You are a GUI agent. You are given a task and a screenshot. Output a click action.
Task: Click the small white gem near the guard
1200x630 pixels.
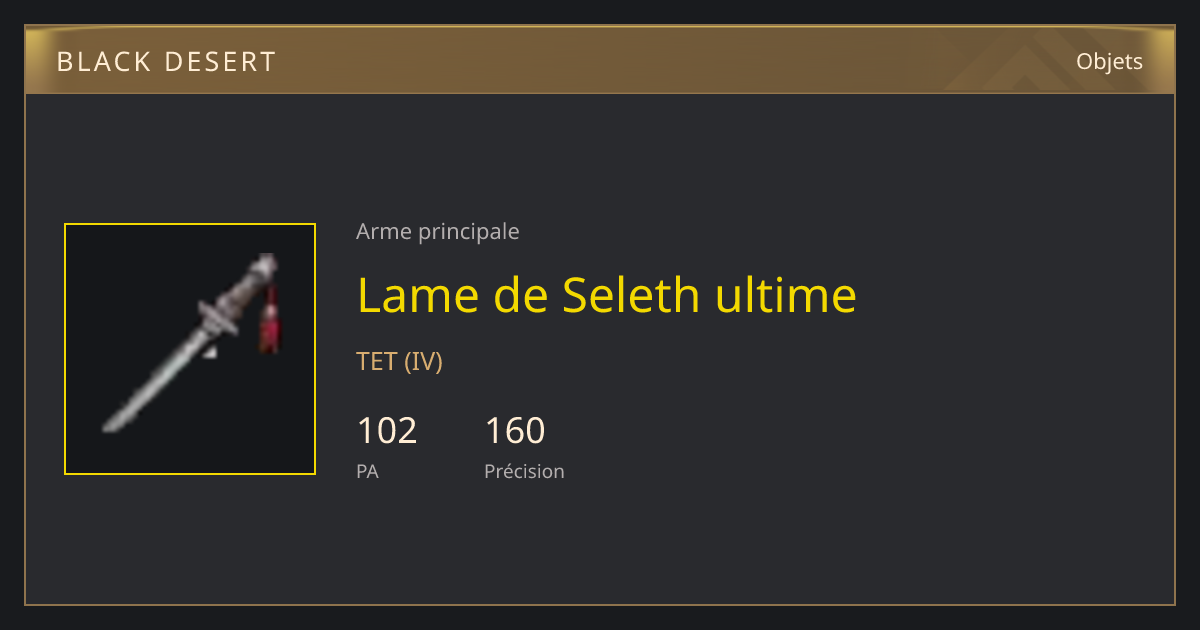coord(209,351)
